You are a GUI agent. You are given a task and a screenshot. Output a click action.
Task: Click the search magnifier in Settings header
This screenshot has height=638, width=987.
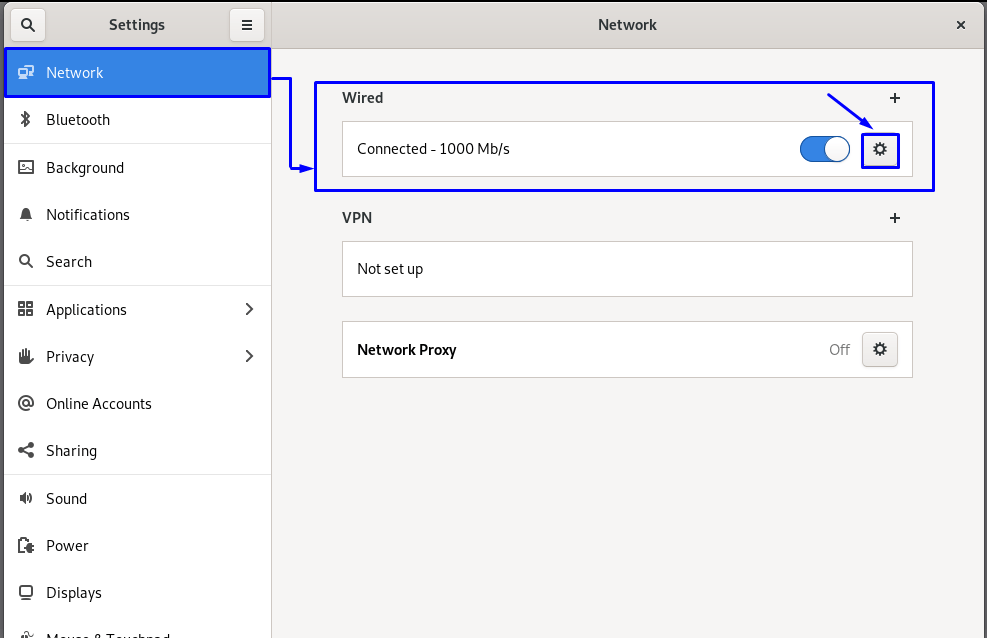pos(27,24)
